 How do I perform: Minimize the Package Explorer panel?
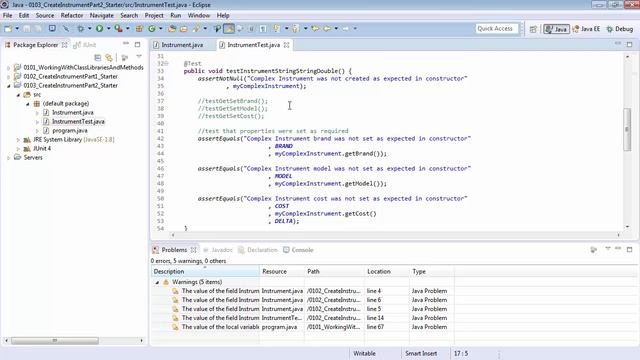point(126,44)
